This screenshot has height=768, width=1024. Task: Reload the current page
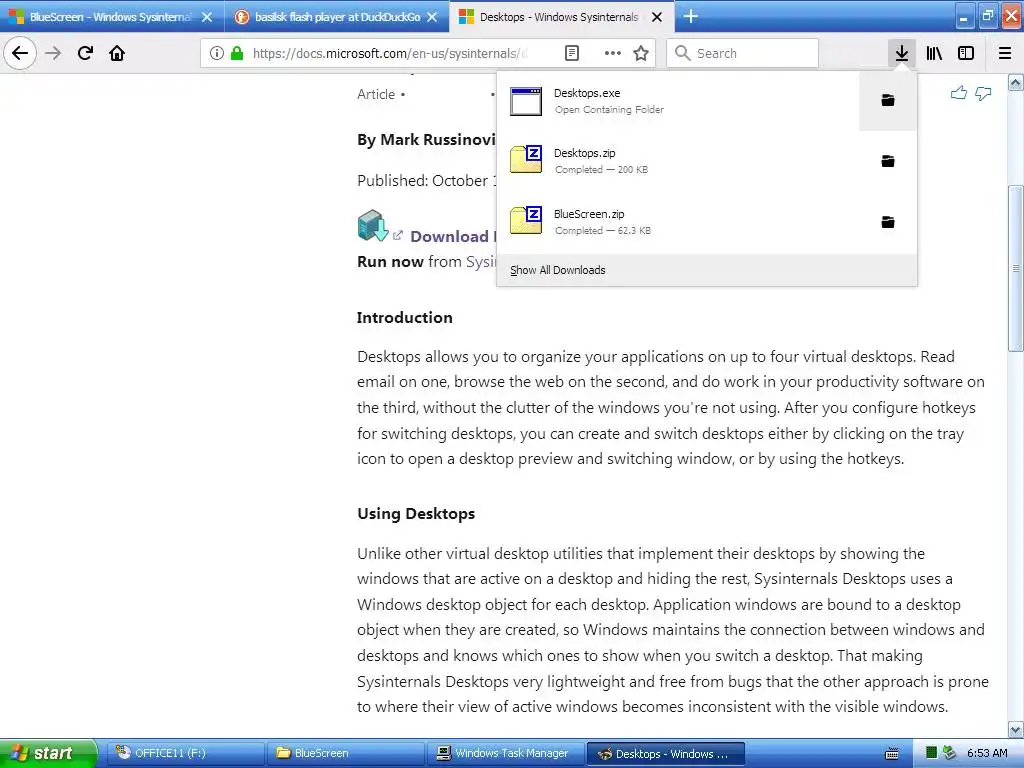85,53
